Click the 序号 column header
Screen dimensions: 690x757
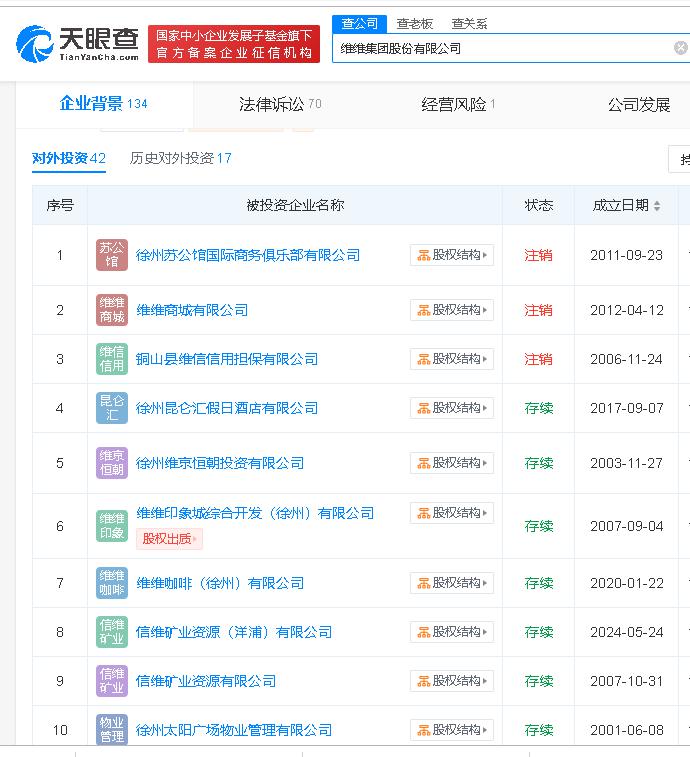point(60,206)
